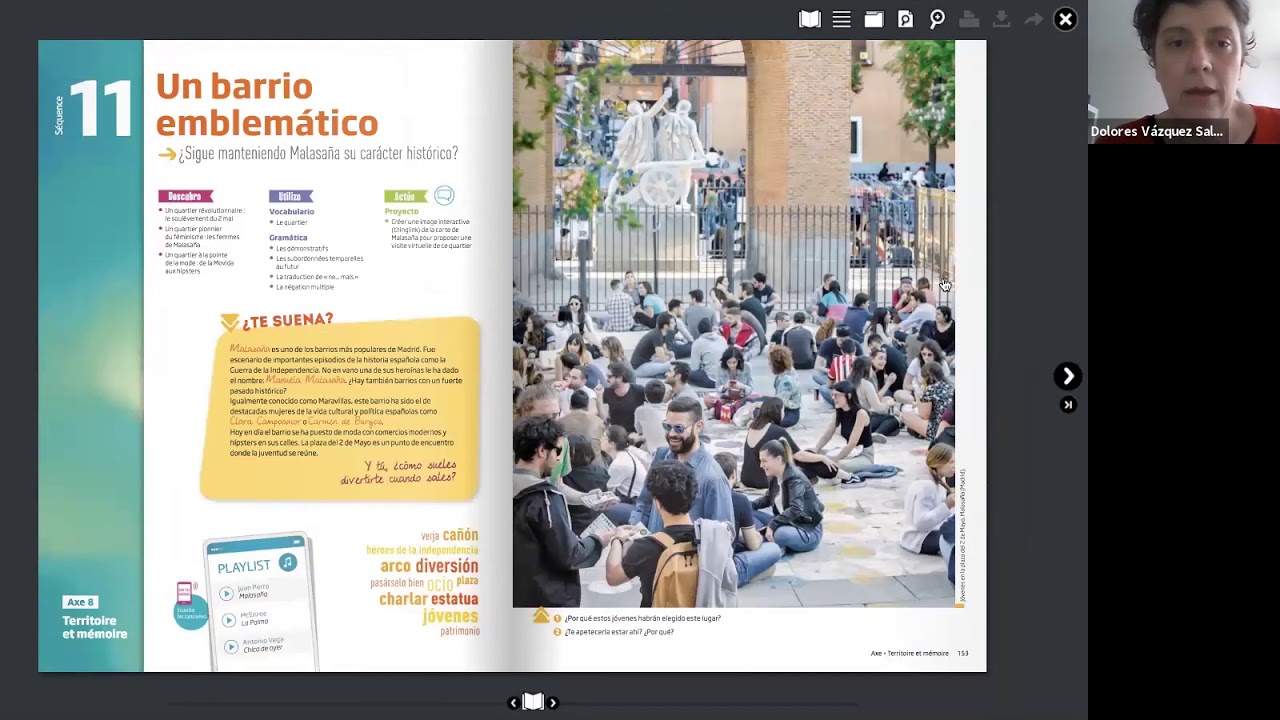1280x720 pixels.
Task: Click the Vocabulario subheading
Action: point(291,212)
